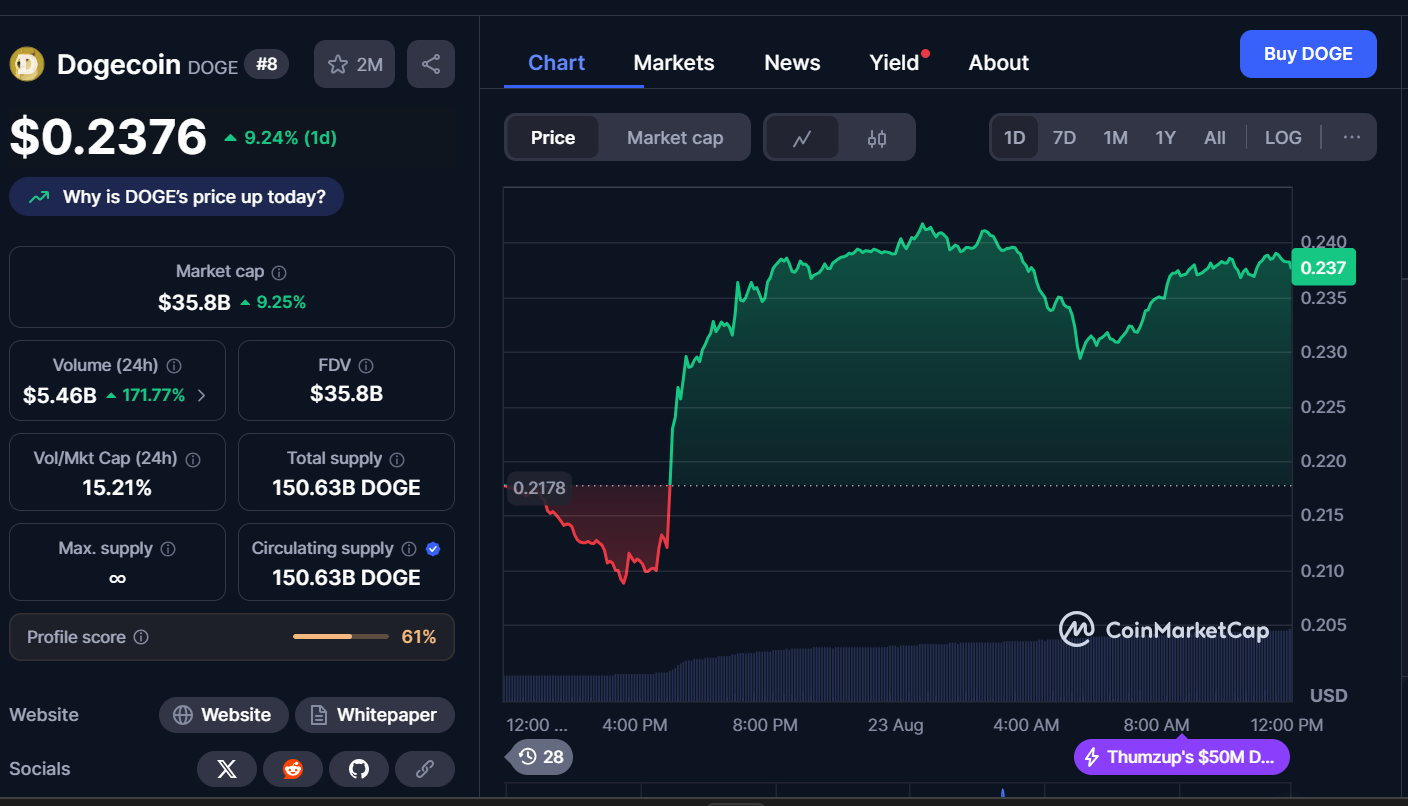This screenshot has width=1408, height=806.
Task: Click the trending arrow icon in price question
Action: tap(39, 197)
